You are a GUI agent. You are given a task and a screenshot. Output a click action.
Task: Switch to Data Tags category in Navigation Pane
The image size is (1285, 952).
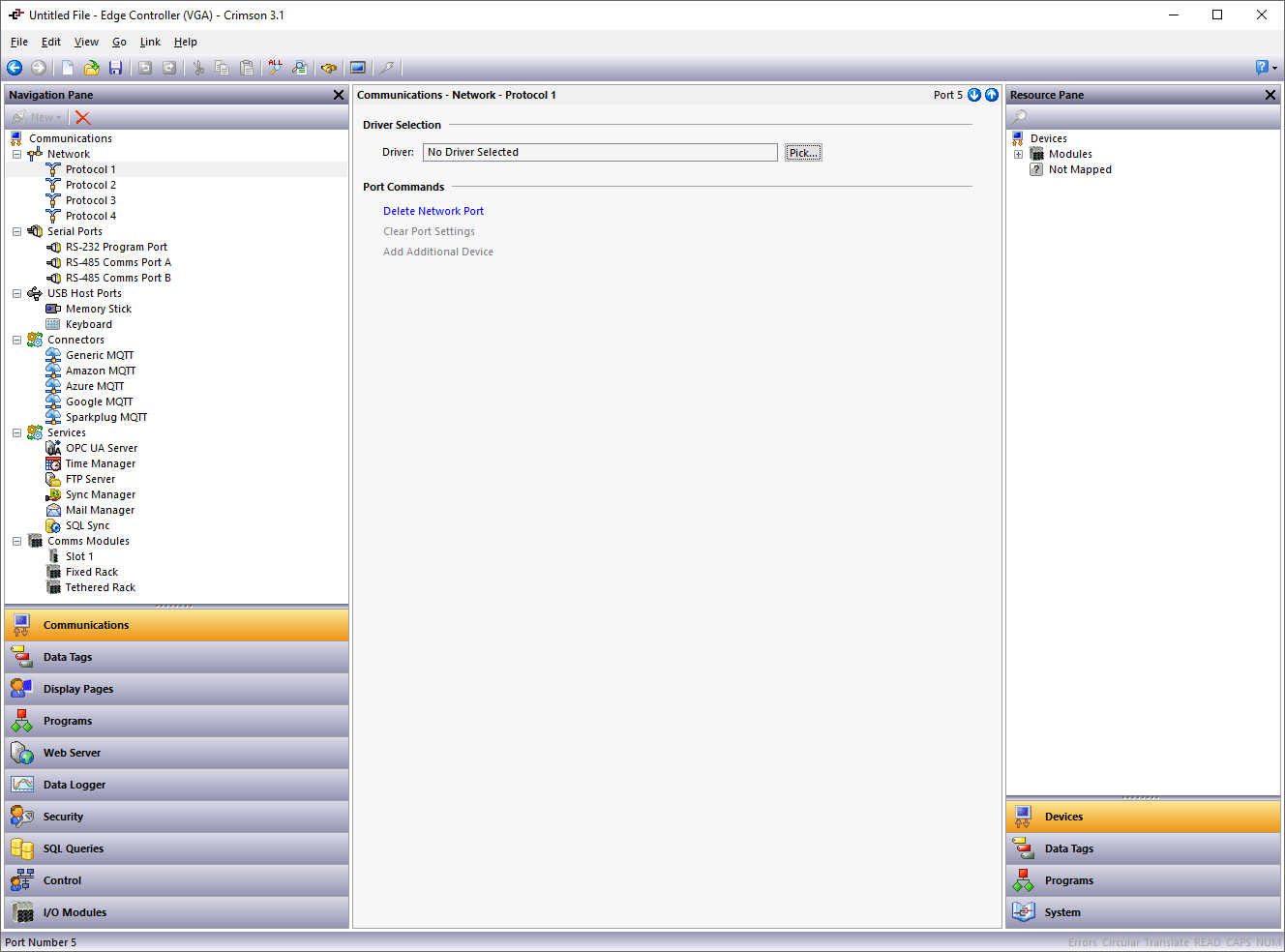pos(177,657)
